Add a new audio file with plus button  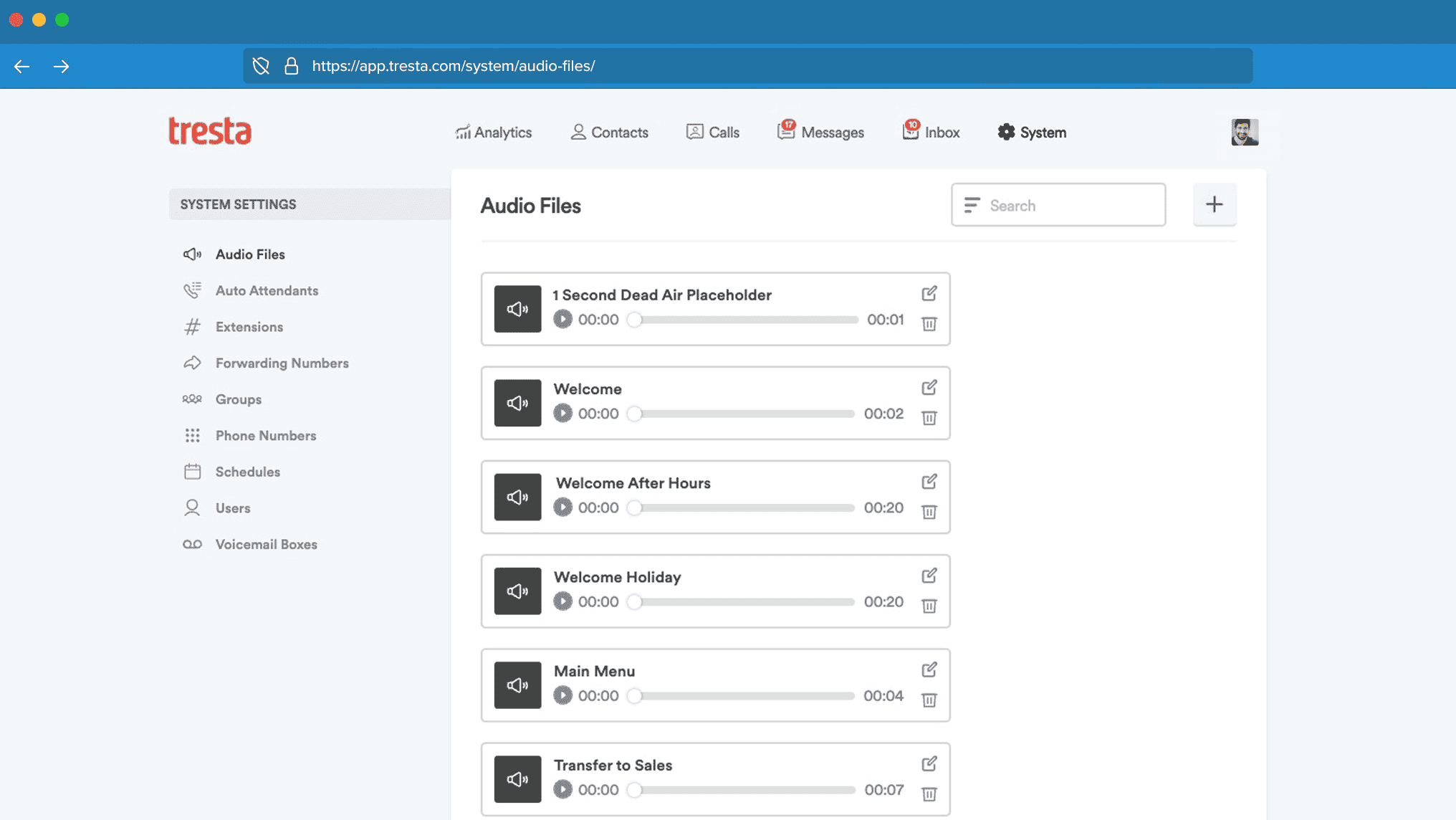pyautogui.click(x=1215, y=205)
